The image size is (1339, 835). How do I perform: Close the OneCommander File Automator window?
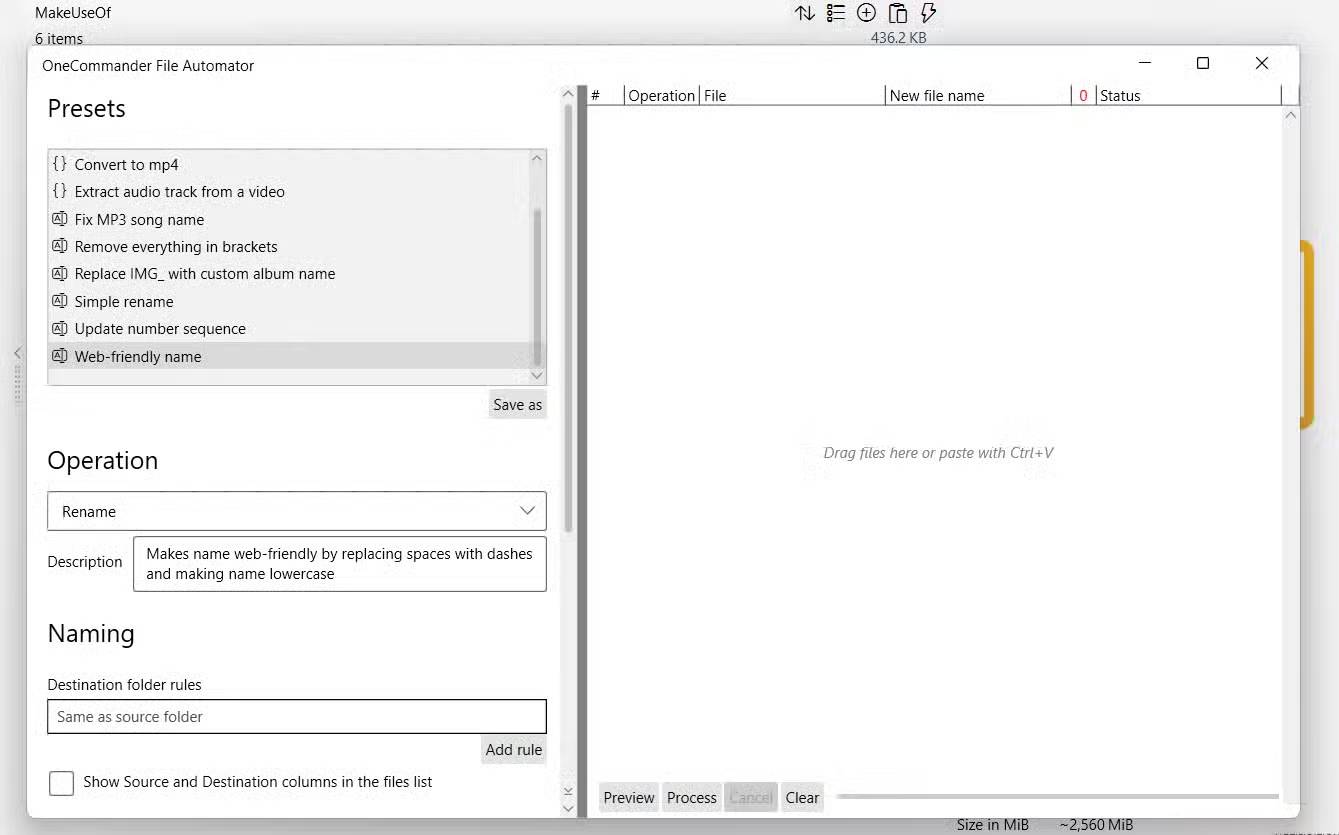1262,63
